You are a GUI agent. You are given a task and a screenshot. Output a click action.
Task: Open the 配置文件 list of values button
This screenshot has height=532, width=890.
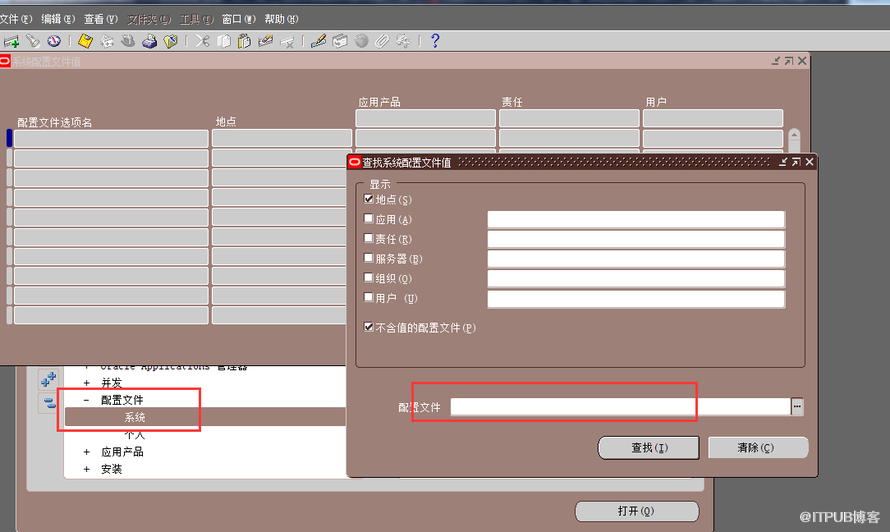(797, 407)
